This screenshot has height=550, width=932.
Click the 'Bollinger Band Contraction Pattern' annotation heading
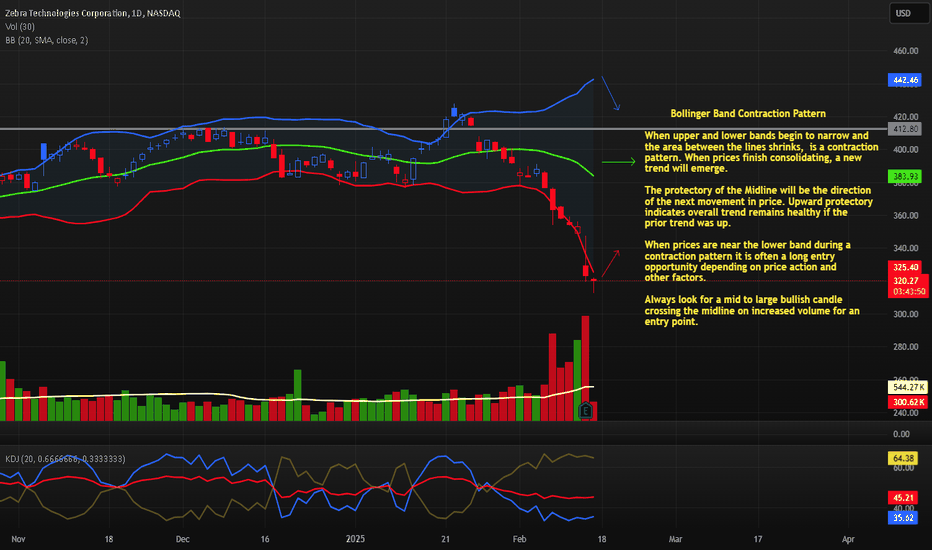point(748,113)
